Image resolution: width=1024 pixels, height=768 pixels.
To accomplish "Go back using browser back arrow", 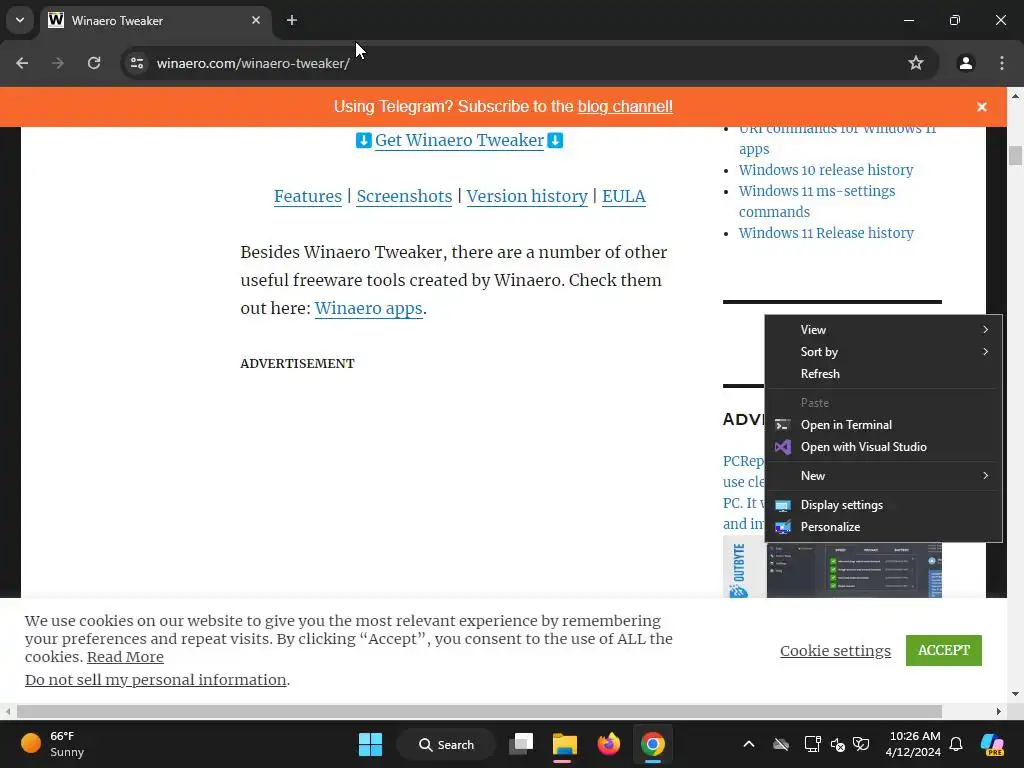I will (22, 63).
